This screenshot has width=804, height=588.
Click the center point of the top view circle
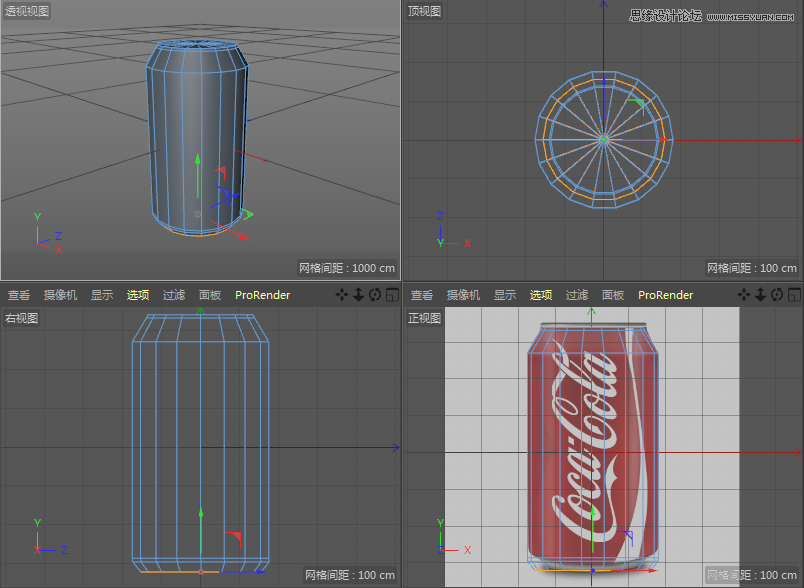(603, 139)
